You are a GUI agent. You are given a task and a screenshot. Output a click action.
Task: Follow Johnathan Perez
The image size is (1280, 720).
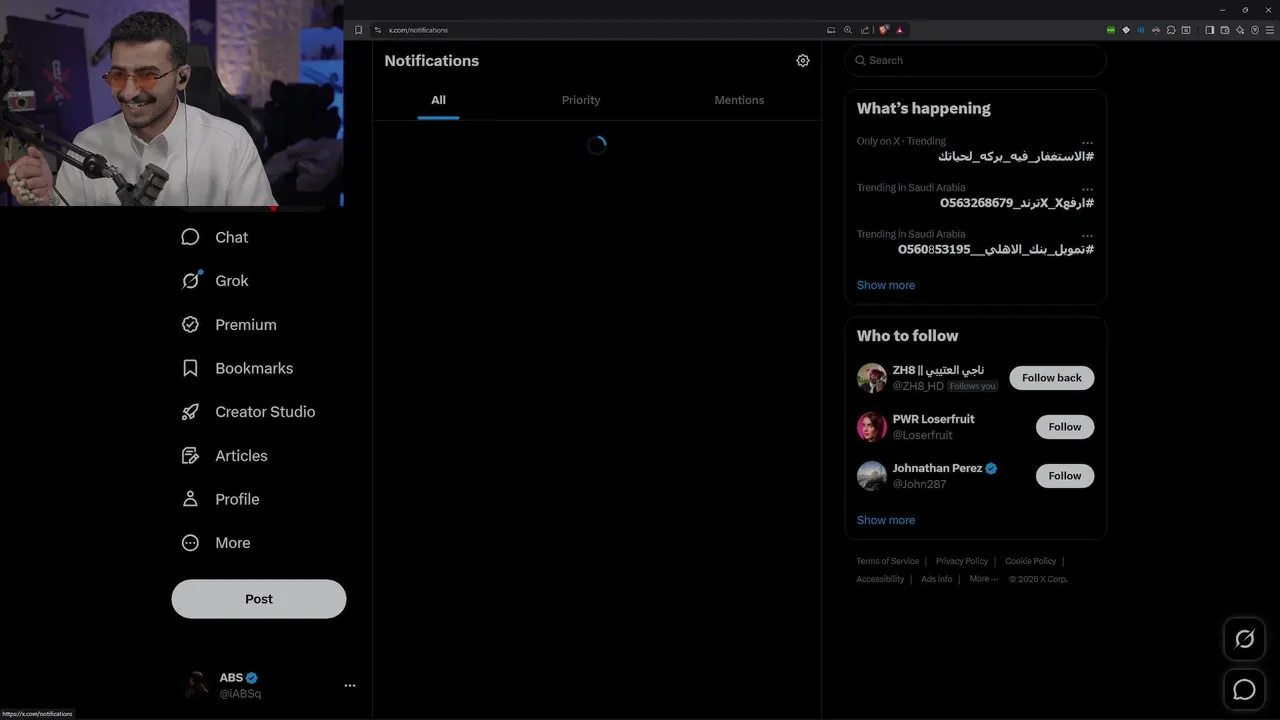click(1065, 476)
